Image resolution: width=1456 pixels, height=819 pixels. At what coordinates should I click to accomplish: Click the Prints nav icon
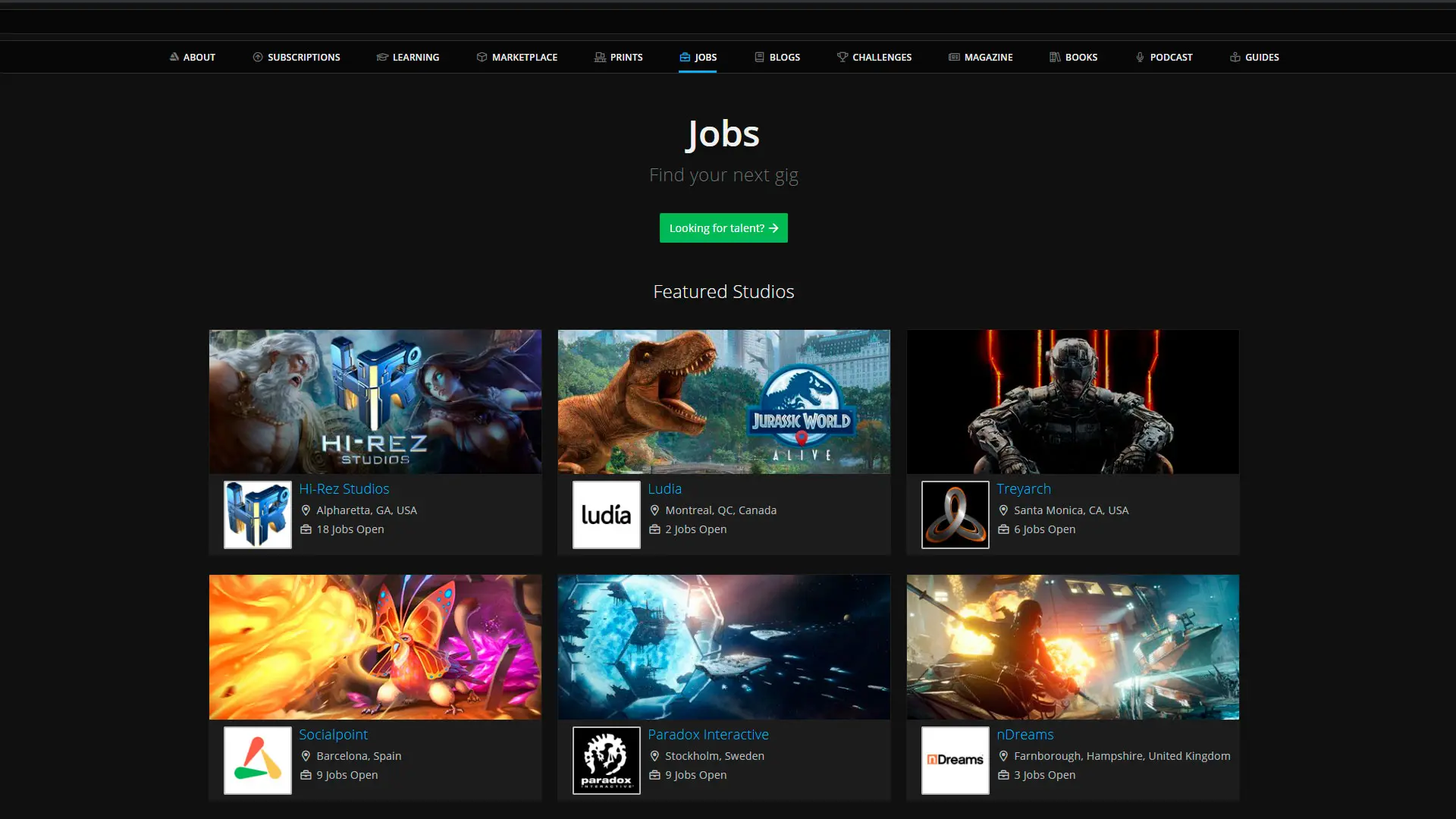600,57
